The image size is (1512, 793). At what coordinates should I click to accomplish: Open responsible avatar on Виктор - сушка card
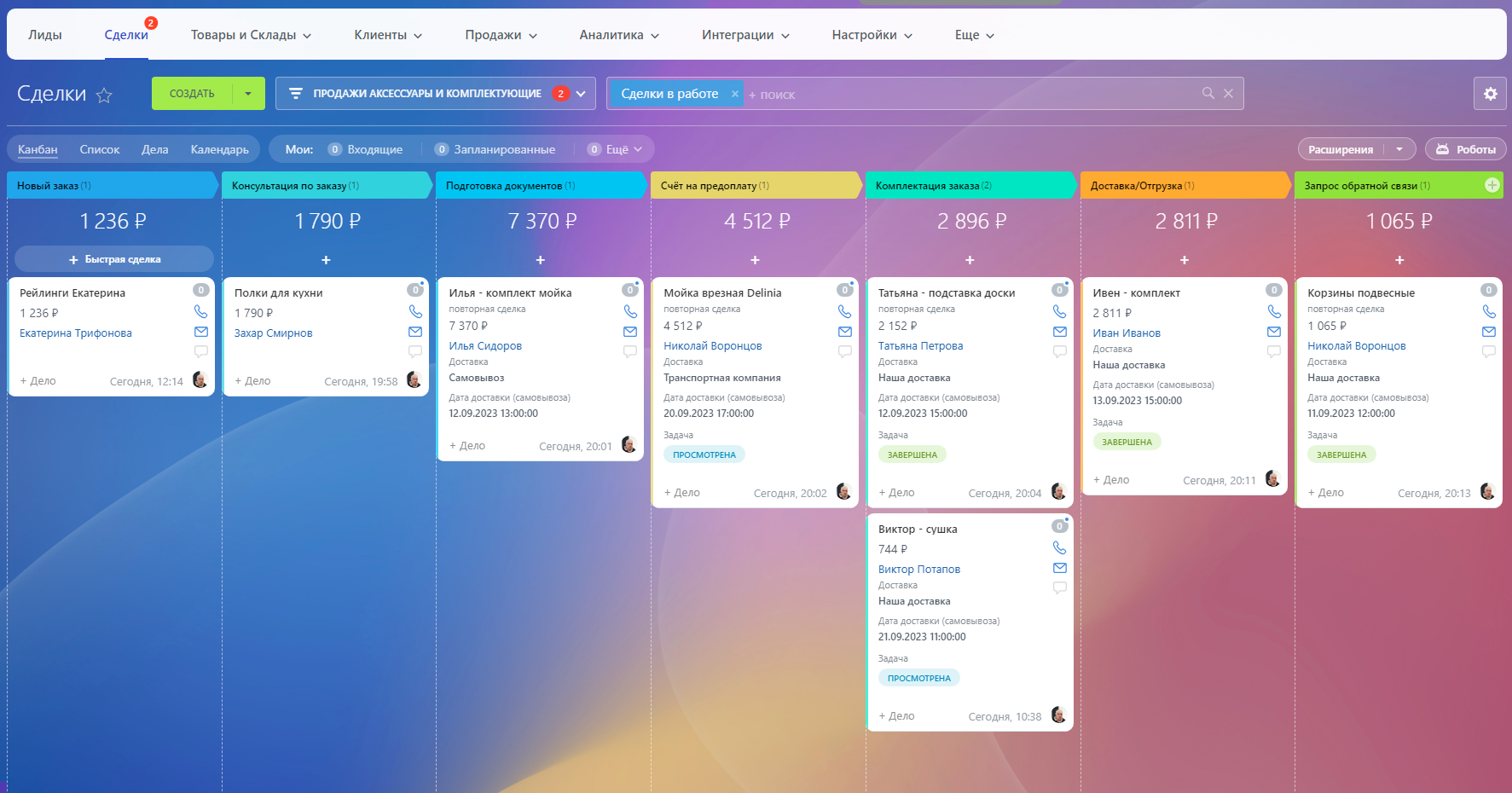click(x=1059, y=715)
